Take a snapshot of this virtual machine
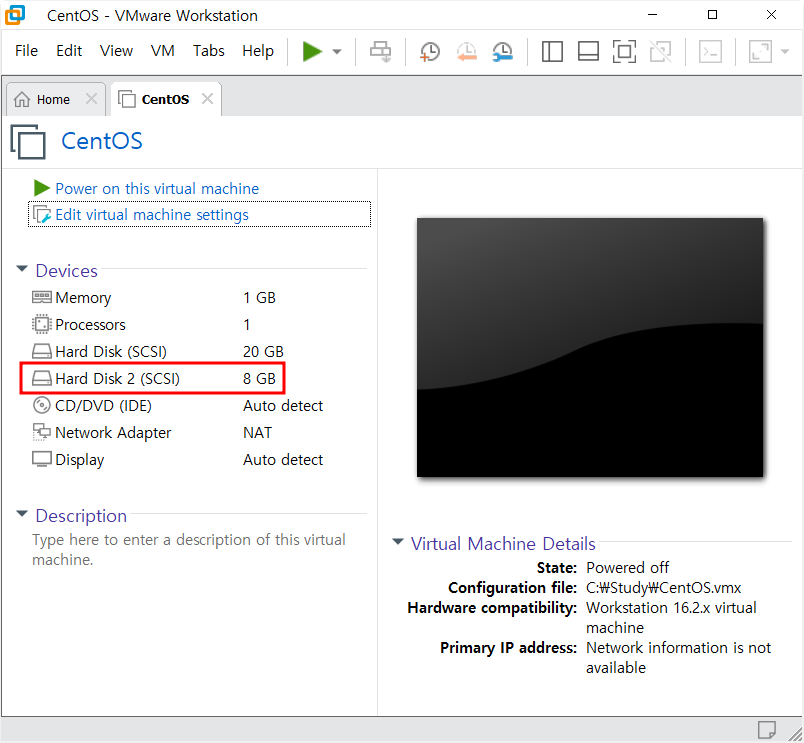 click(x=430, y=51)
